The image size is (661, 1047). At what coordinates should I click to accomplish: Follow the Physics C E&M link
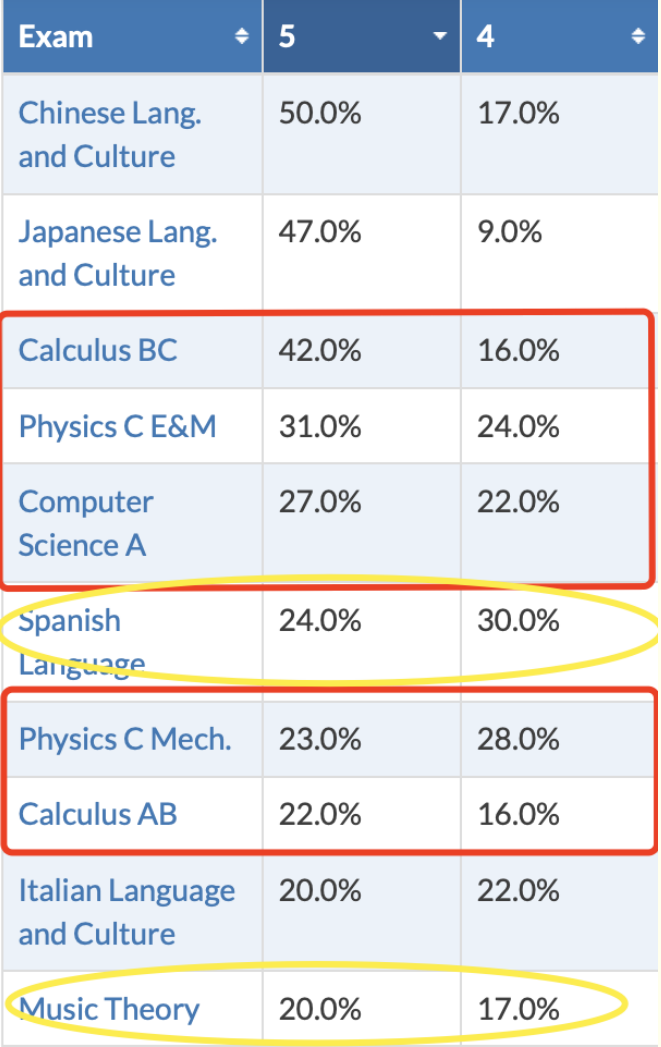(118, 426)
